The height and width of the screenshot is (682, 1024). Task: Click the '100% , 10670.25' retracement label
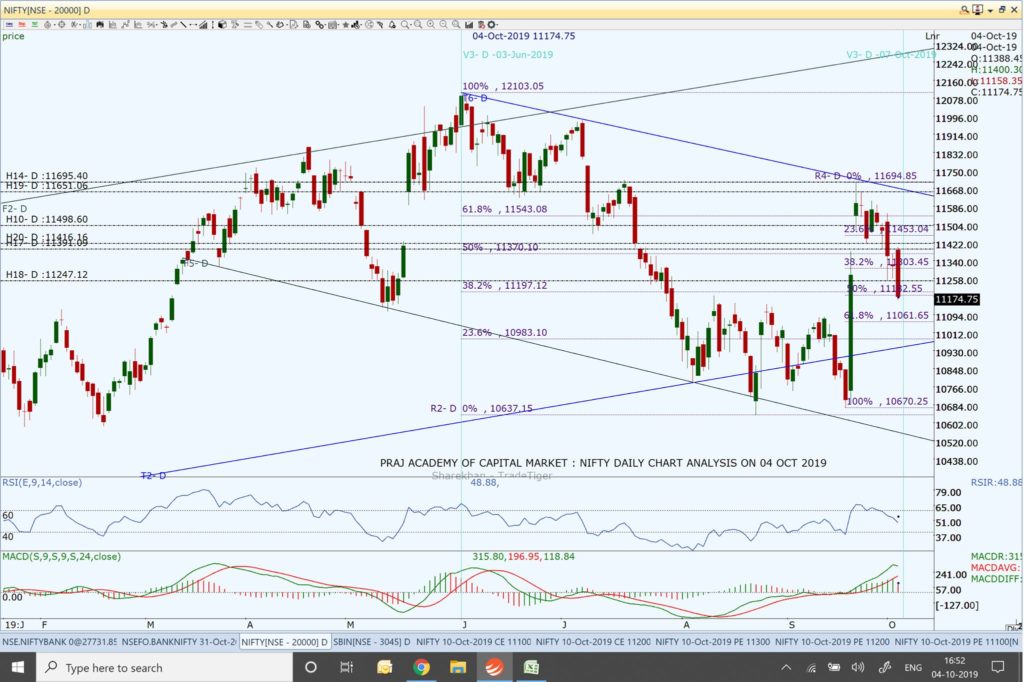[x=887, y=401]
